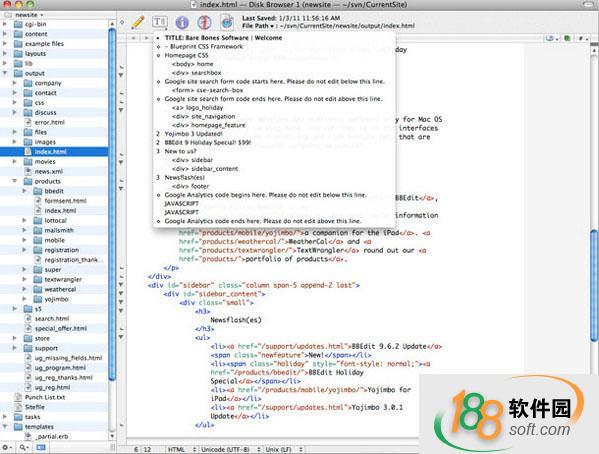This screenshot has width=599, height=454.
Task: Open the newsite project popup header
Action: (x=29, y=15)
